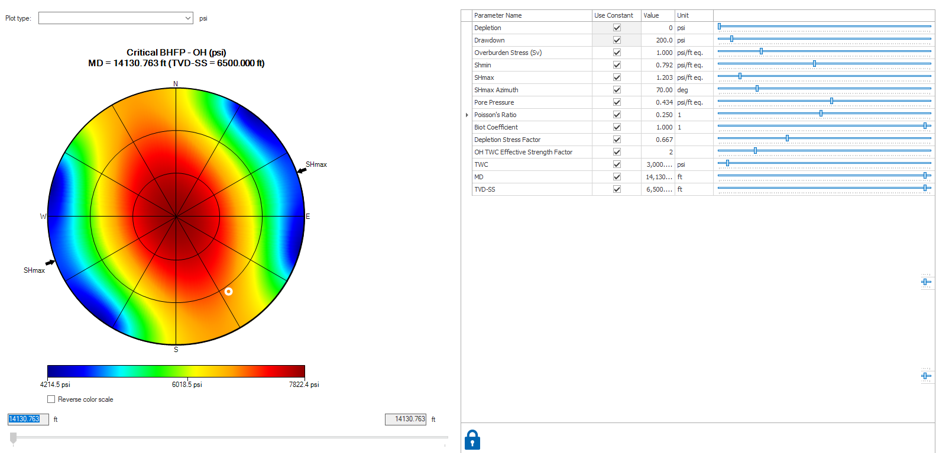Click the Use Constant column header
This screenshot has width=938, height=453.
[x=614, y=16]
